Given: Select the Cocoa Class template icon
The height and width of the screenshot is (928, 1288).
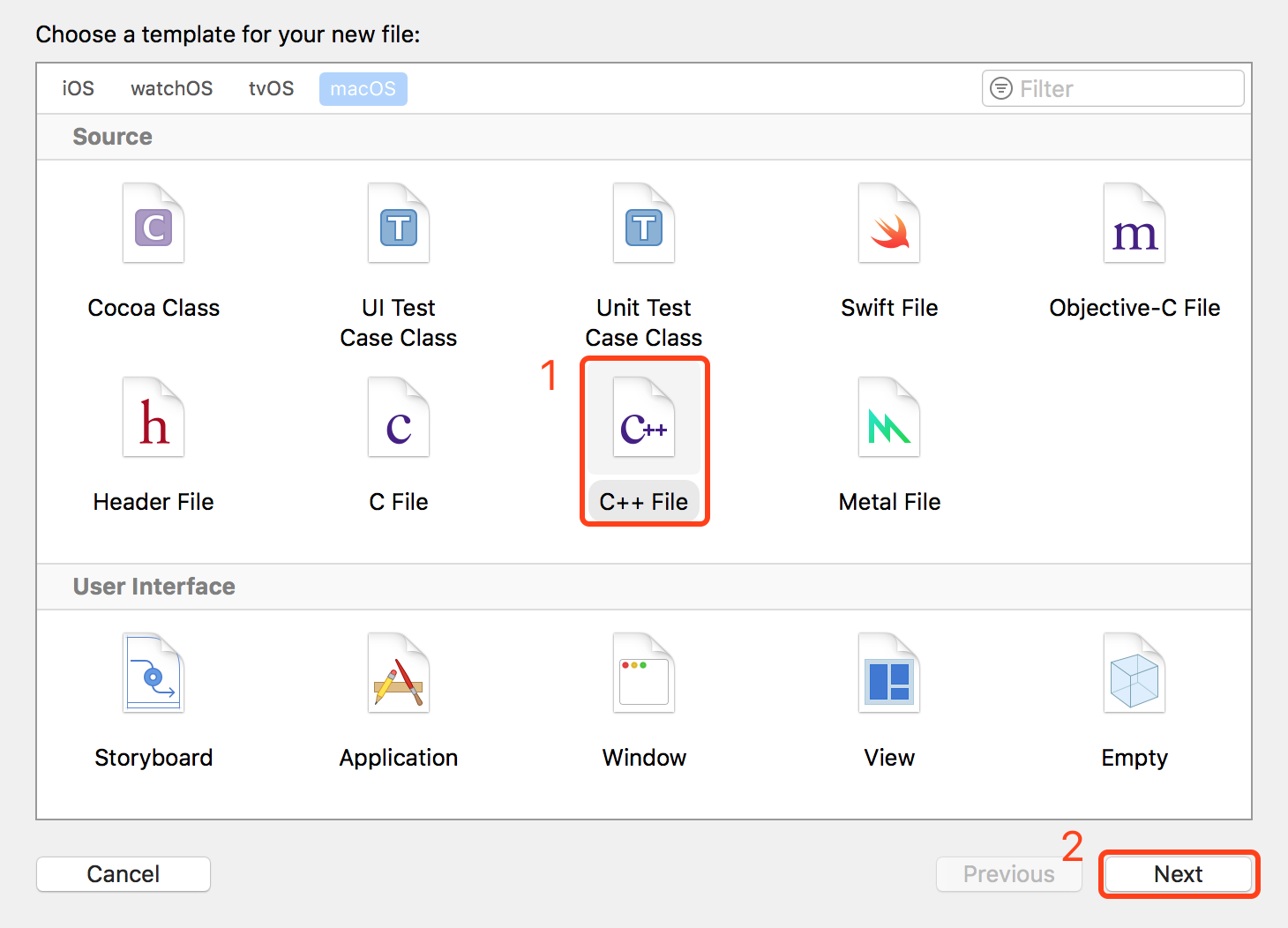Looking at the screenshot, I should pos(154,223).
